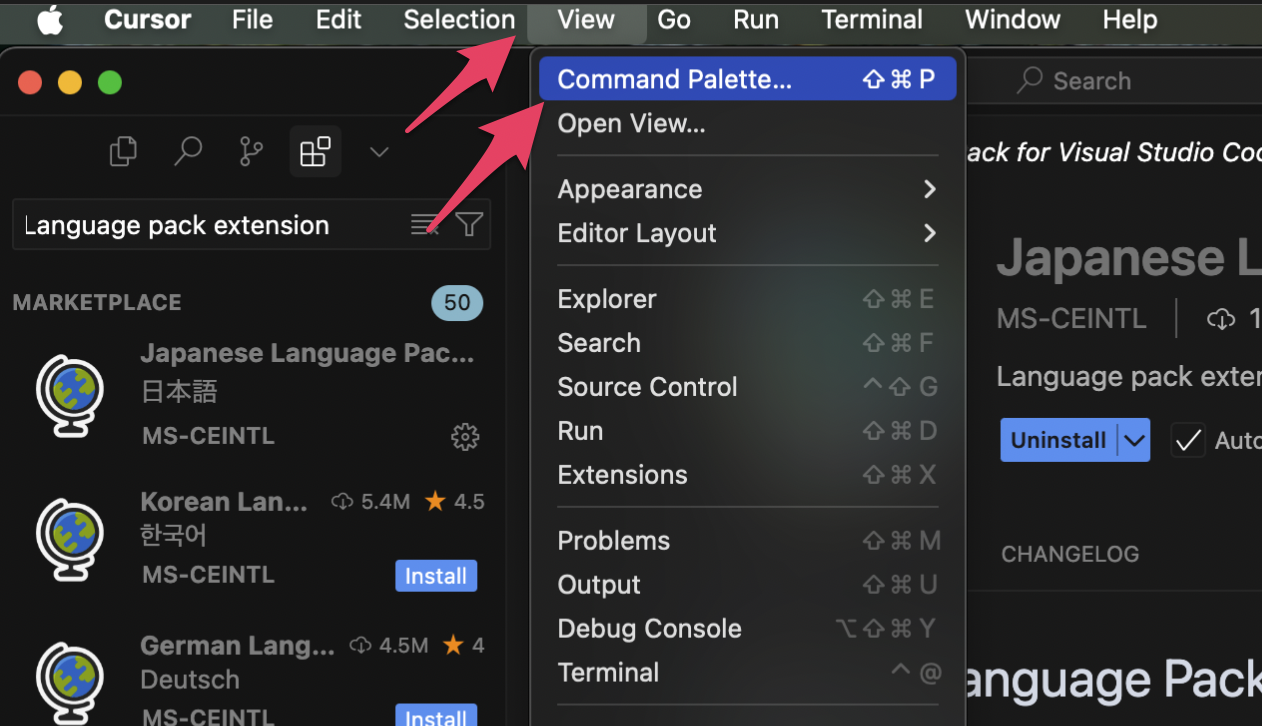Open the gear for Japanese Language Pack
This screenshot has width=1262, height=726.
click(x=465, y=436)
